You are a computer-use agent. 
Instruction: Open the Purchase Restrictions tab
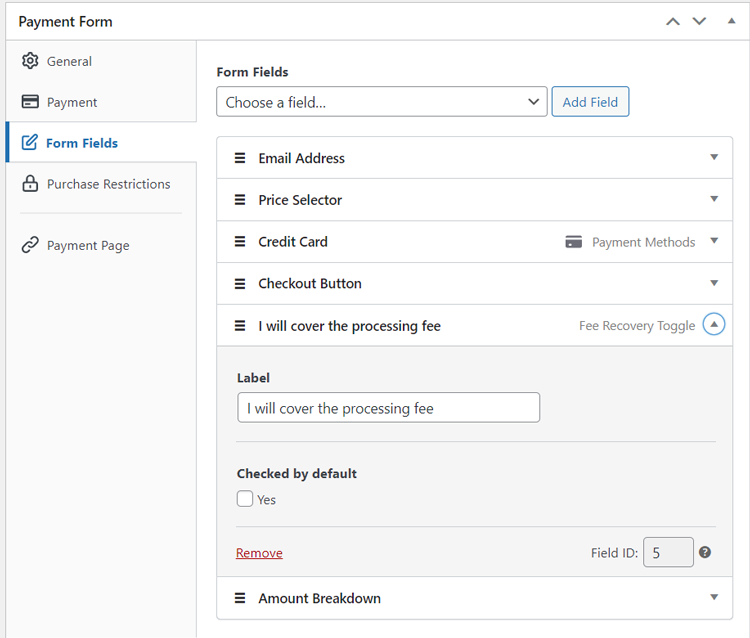(101, 184)
